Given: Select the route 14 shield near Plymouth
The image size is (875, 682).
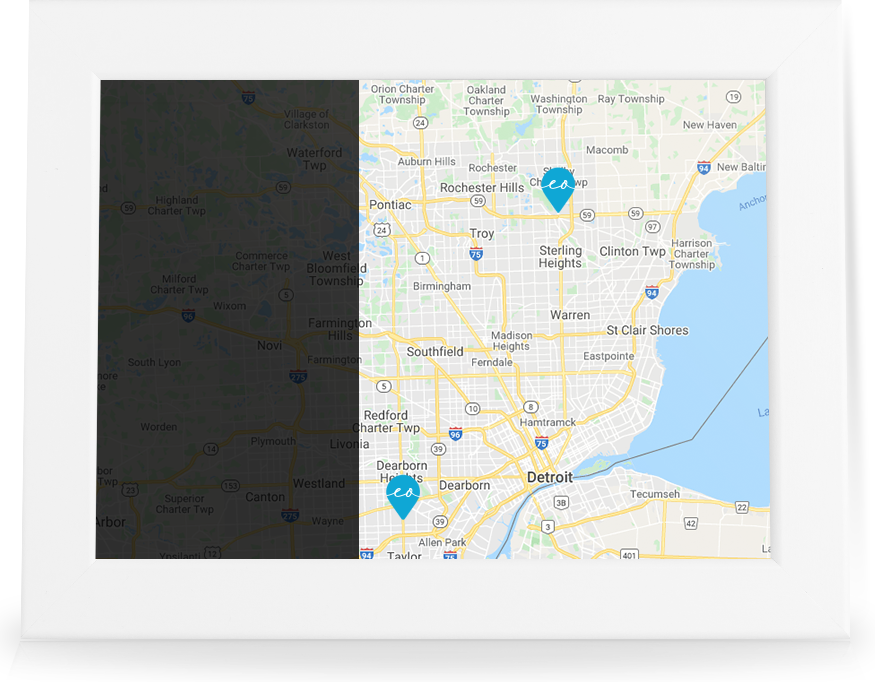Looking at the screenshot, I should pos(210,449).
